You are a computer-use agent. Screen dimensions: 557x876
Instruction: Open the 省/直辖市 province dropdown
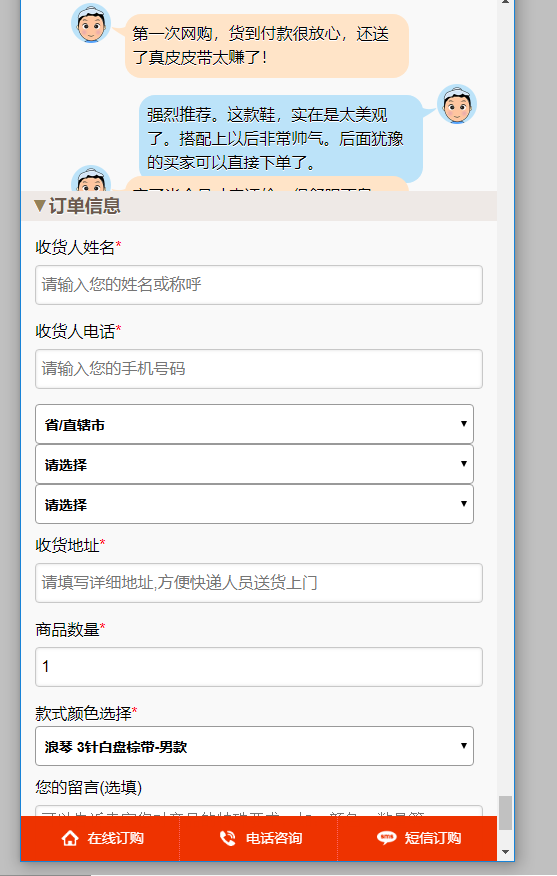254,424
